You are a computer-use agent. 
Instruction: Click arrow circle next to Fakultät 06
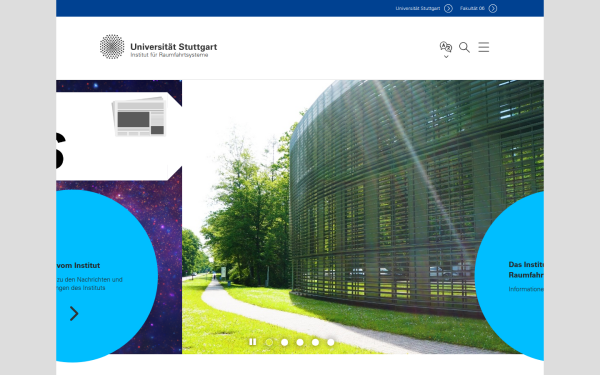[x=493, y=8]
